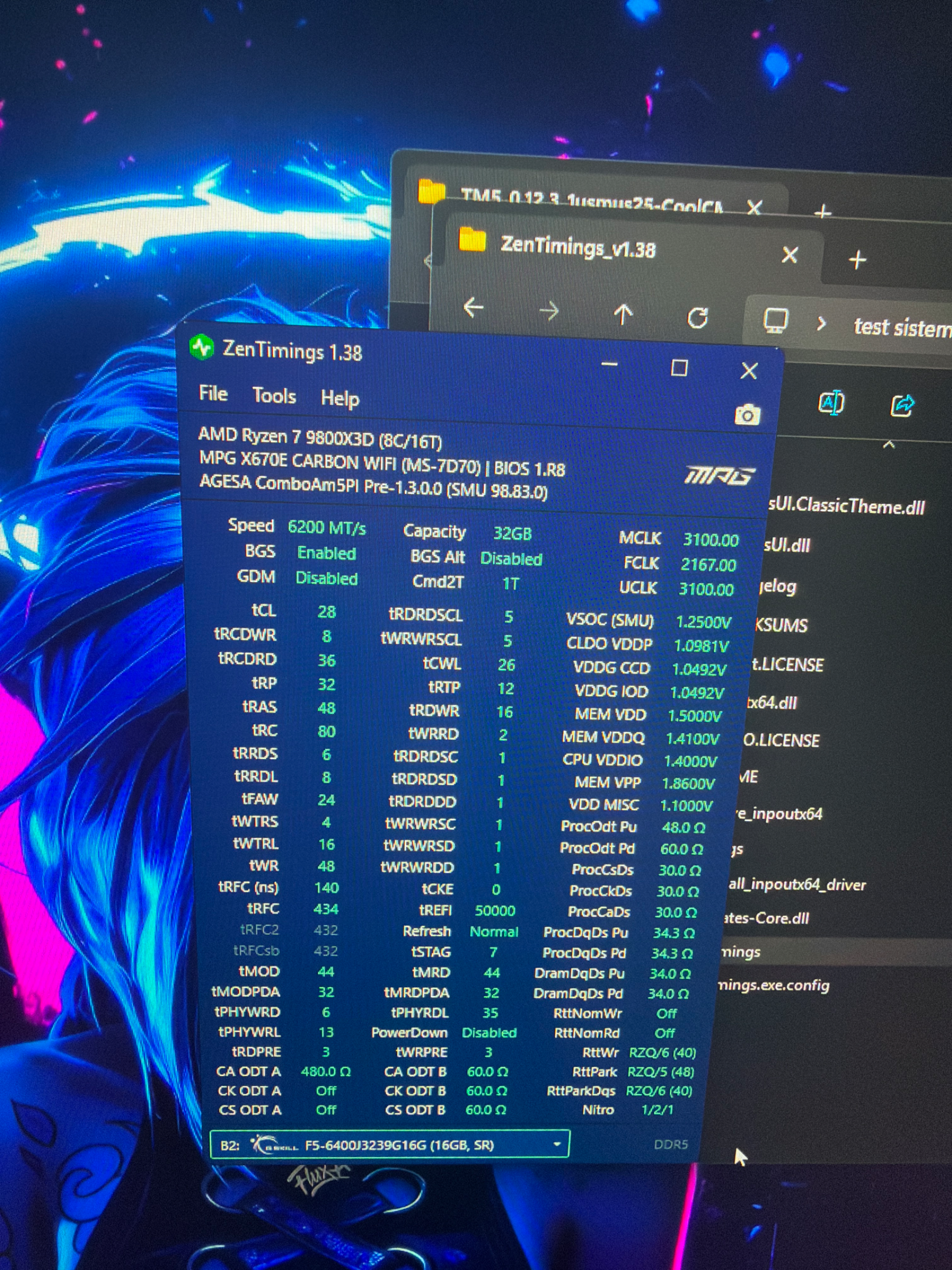
Task: Select the e_inpoutx64 file in Explorer
Action: (779, 814)
